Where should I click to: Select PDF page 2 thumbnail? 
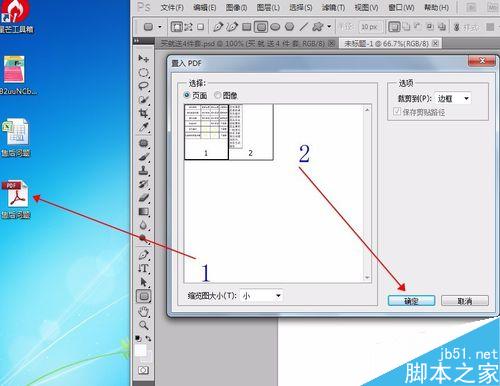tap(251, 132)
